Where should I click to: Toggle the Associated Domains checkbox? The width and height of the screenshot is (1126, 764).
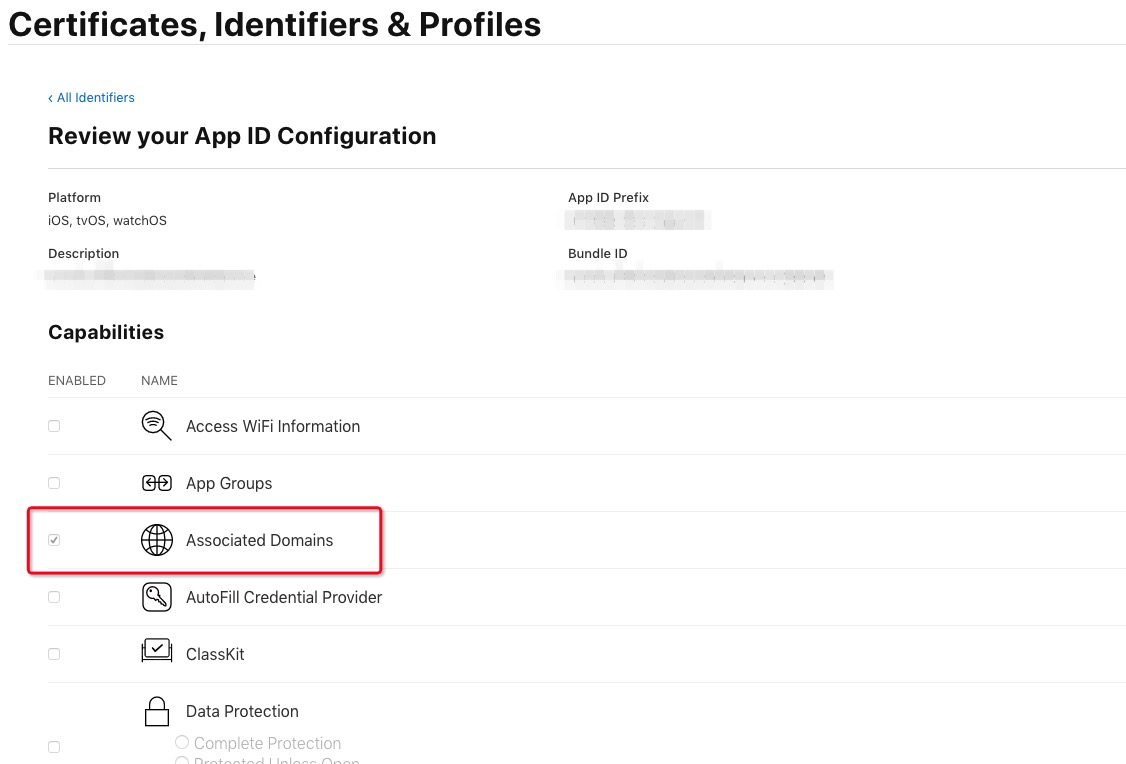pyautogui.click(x=54, y=540)
